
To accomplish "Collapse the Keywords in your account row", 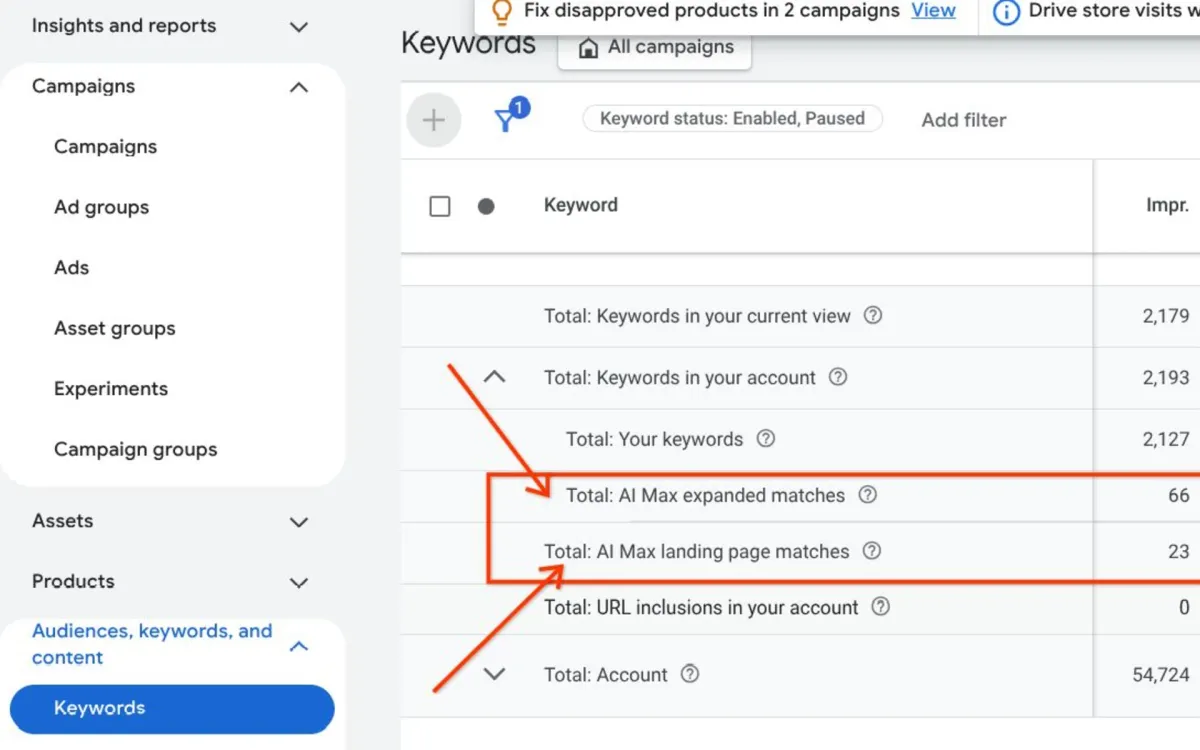I will click(x=494, y=377).
